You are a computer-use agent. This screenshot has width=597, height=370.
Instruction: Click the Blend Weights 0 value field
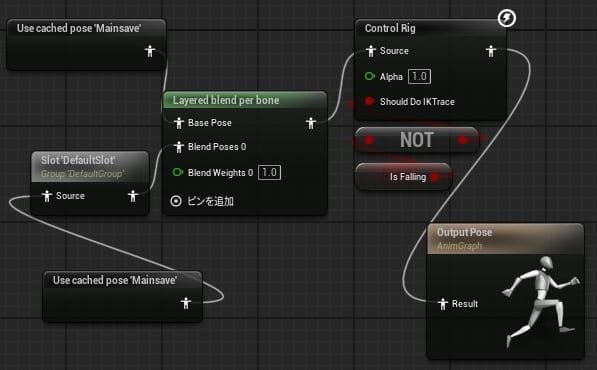point(270,172)
